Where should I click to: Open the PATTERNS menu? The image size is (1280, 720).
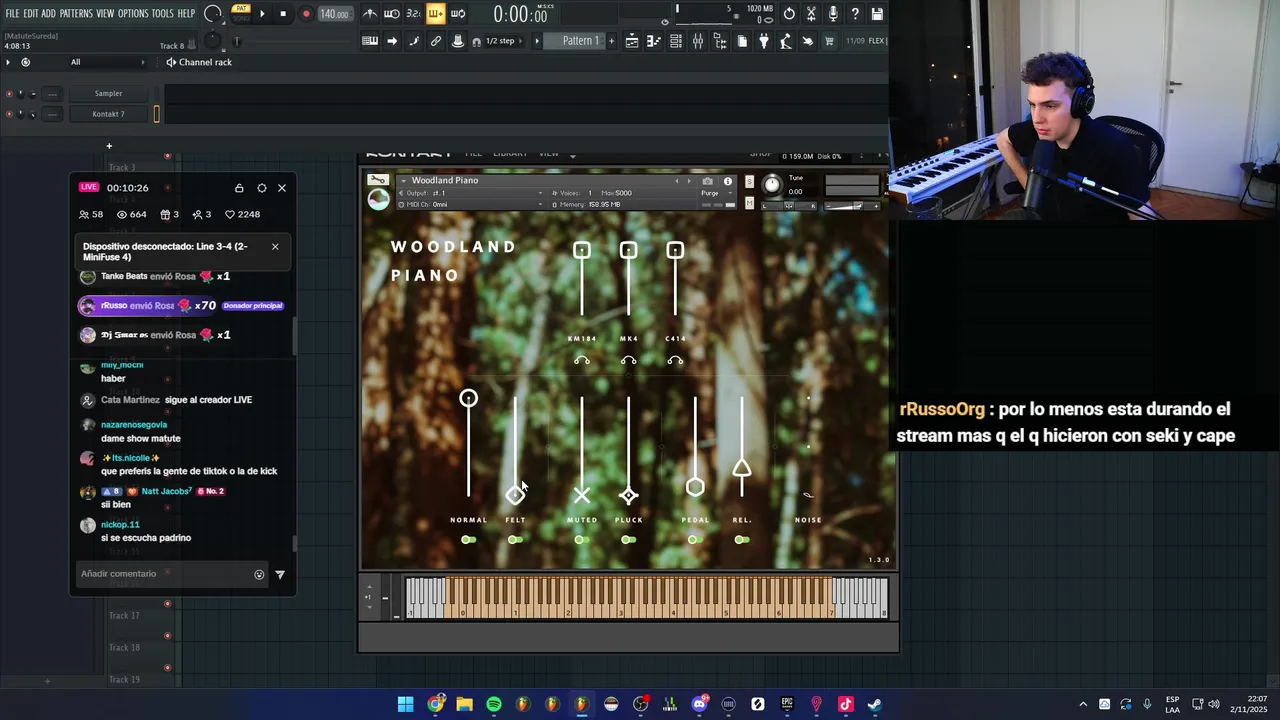pos(76,14)
